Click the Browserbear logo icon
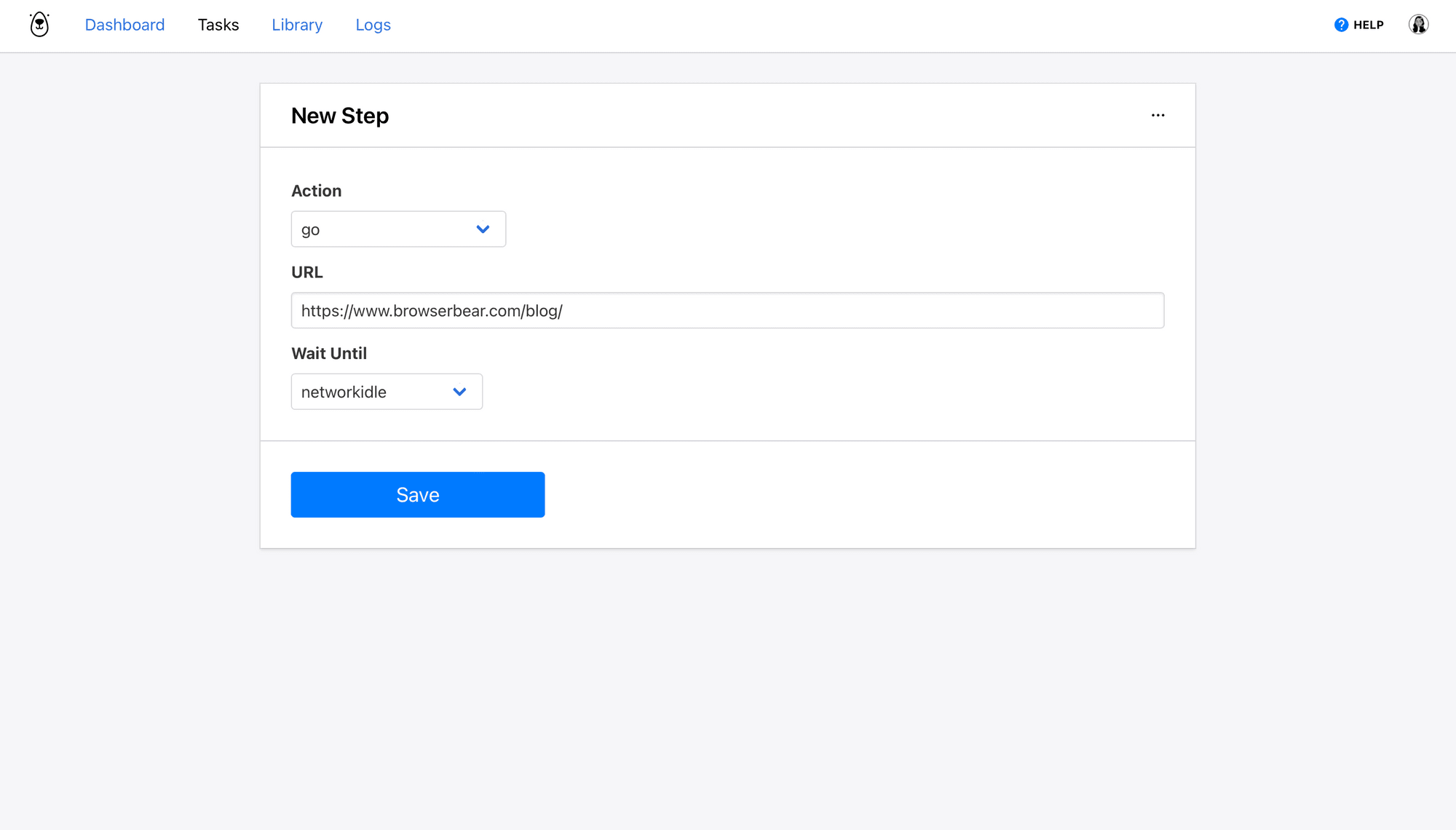 pyautogui.click(x=39, y=23)
